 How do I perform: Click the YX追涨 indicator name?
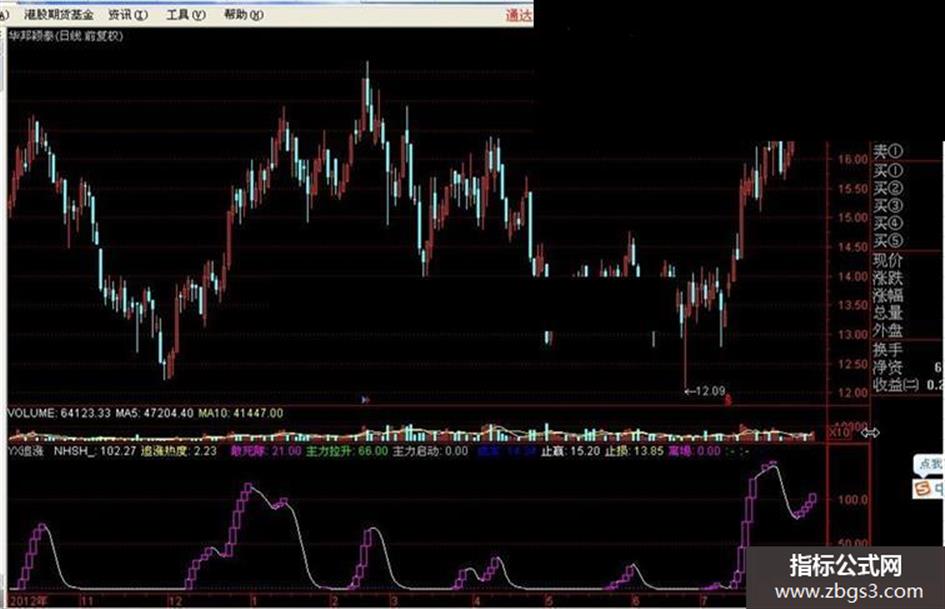tap(26, 450)
